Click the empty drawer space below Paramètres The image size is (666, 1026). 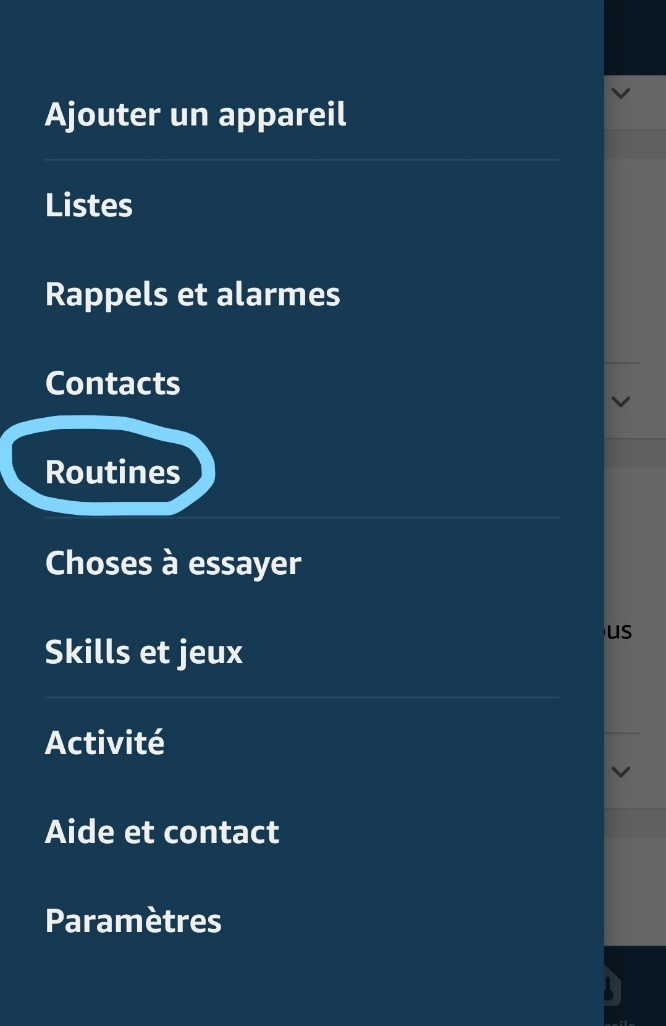(300, 985)
